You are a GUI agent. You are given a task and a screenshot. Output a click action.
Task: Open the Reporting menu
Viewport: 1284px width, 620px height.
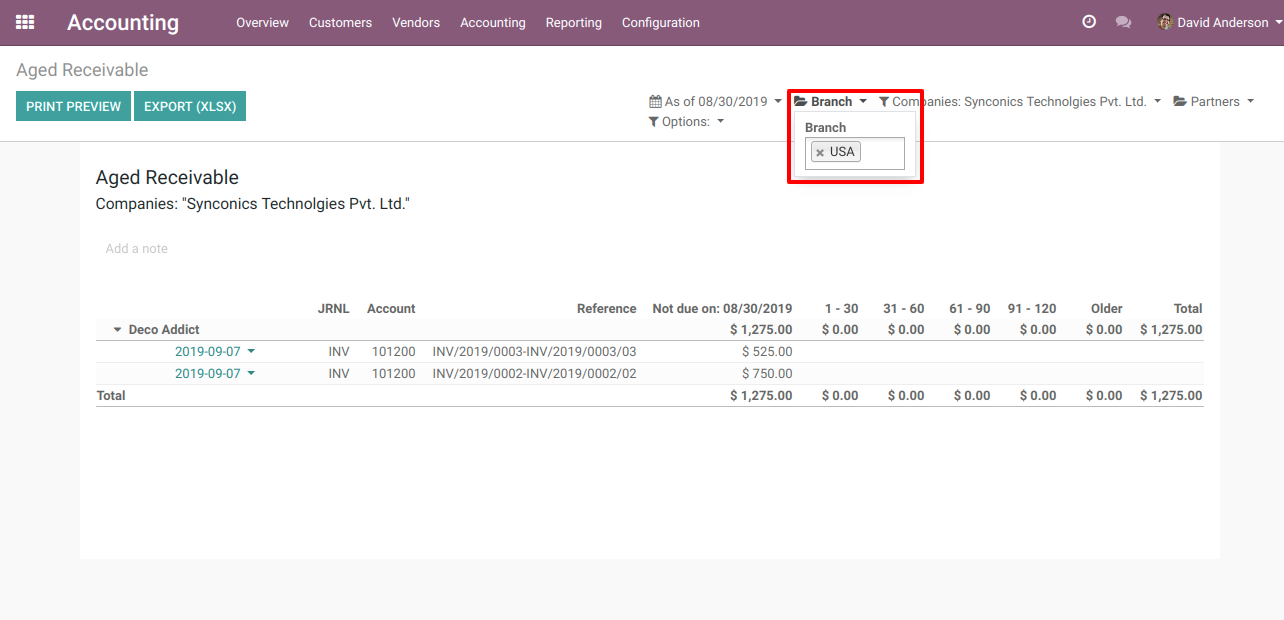tap(573, 23)
